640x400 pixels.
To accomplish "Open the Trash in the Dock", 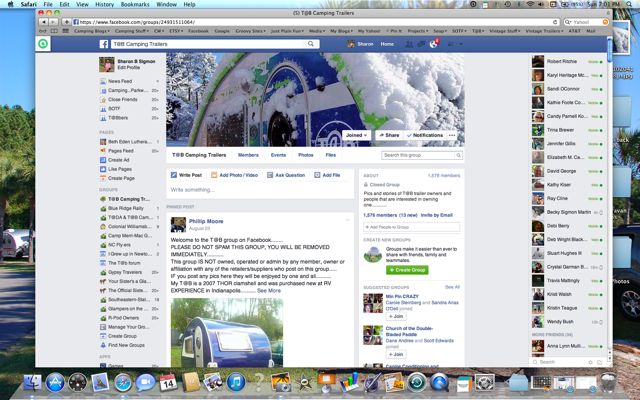I will [x=608, y=382].
